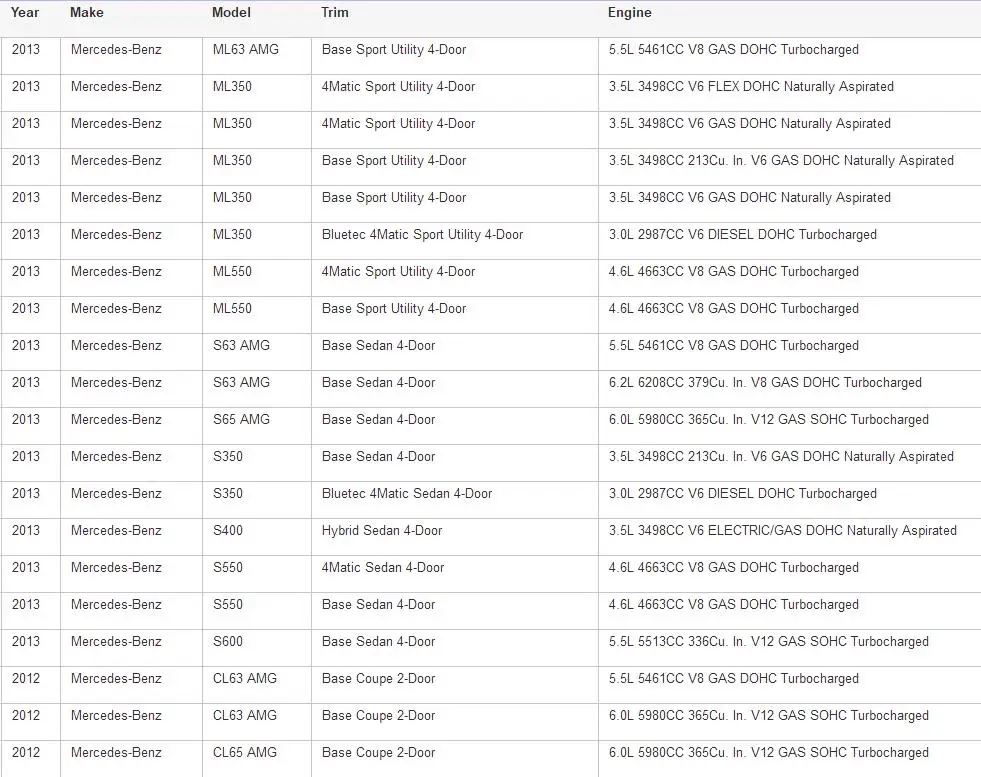Click the S600 model cell
Viewport: 981px width, 777px height.
click(x=257, y=647)
